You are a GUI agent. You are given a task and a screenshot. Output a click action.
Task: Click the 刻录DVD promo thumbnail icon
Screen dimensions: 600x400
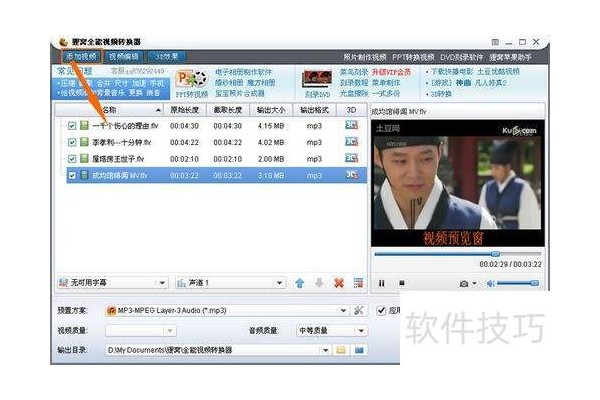(317, 80)
